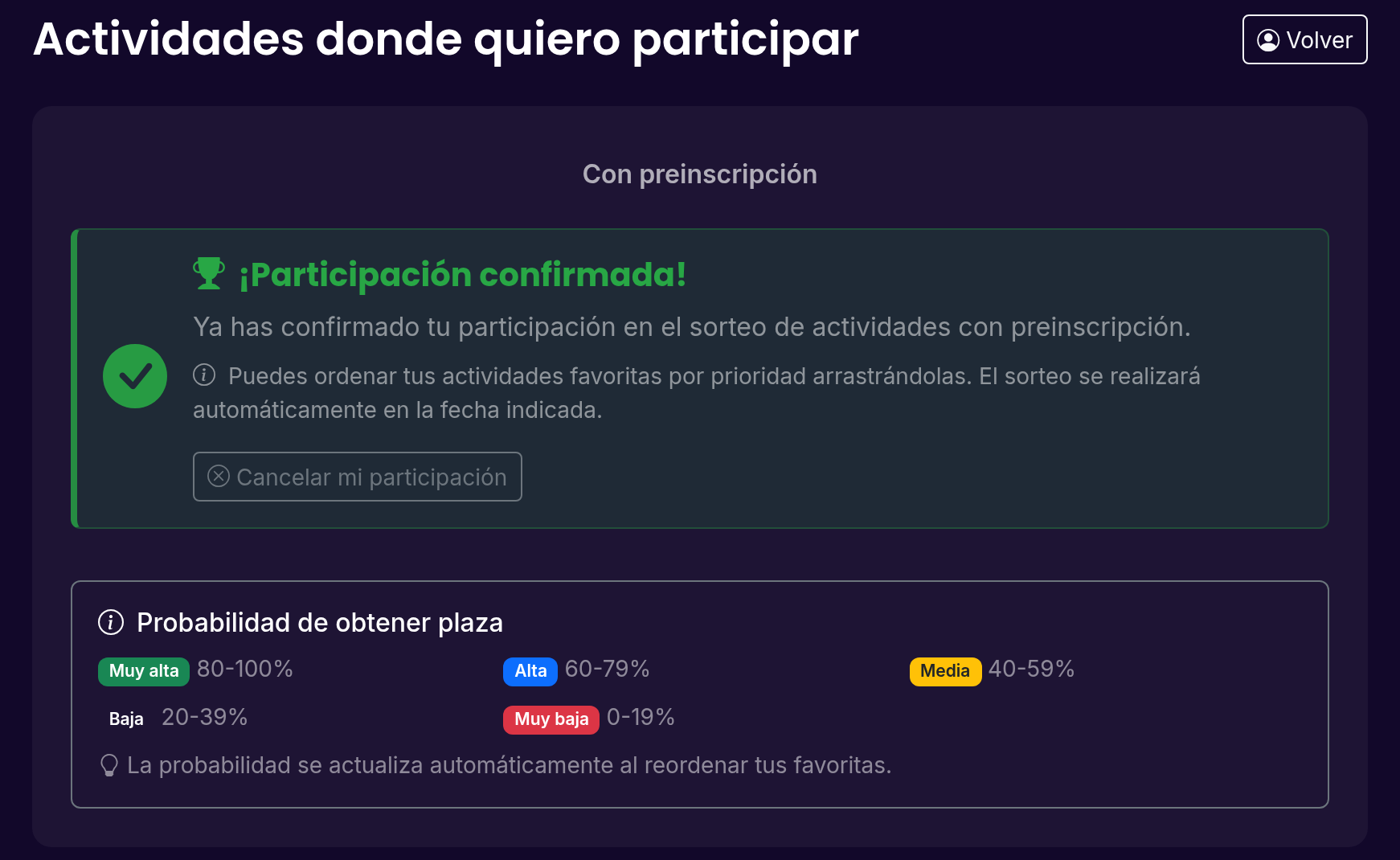
Task: Select the blue 'Alta' badge
Action: coord(530,671)
